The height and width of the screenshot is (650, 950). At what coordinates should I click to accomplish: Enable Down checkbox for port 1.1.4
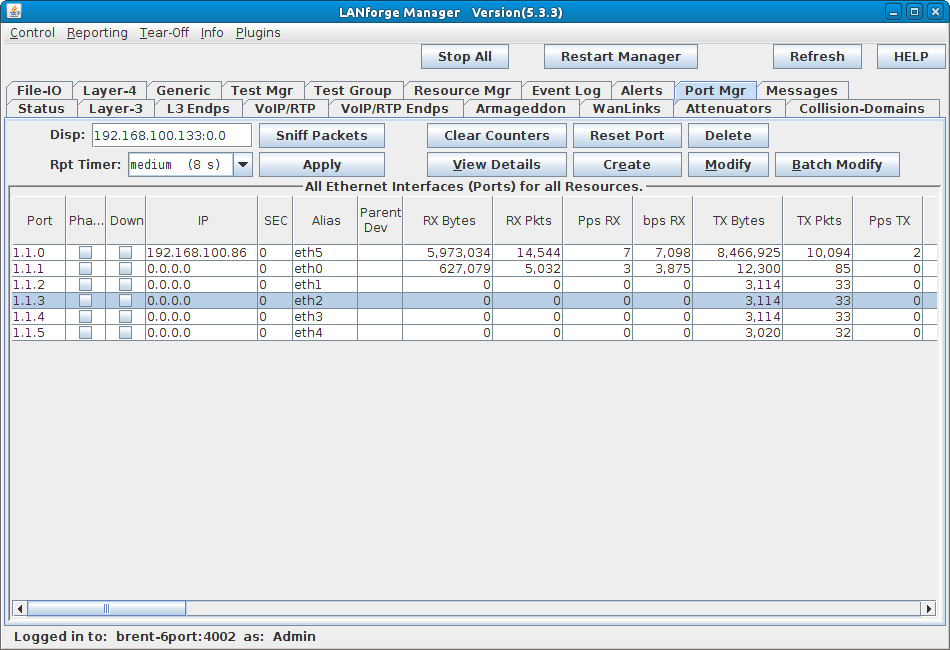pos(125,317)
